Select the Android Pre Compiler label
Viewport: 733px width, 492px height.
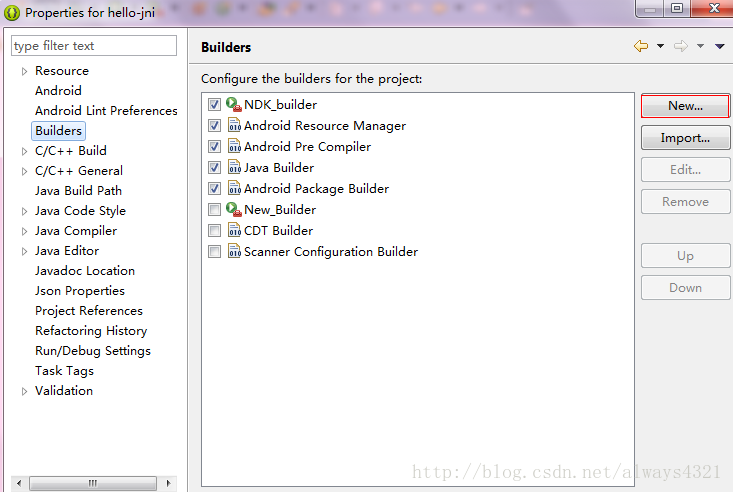[x=308, y=147]
